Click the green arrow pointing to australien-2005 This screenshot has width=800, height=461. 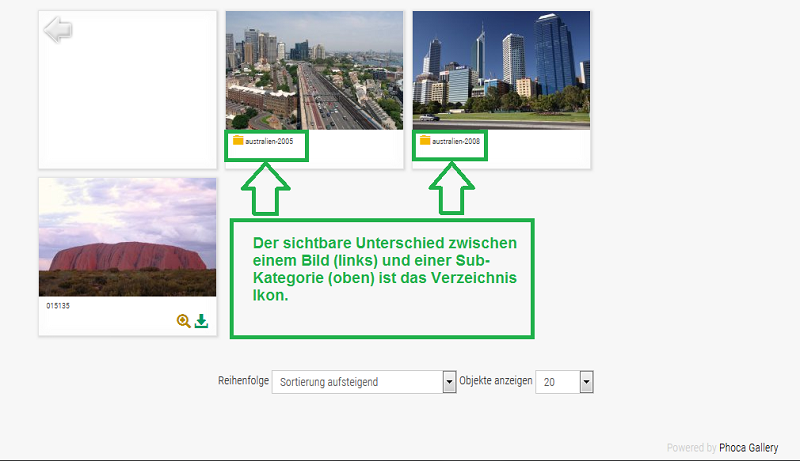point(266,188)
